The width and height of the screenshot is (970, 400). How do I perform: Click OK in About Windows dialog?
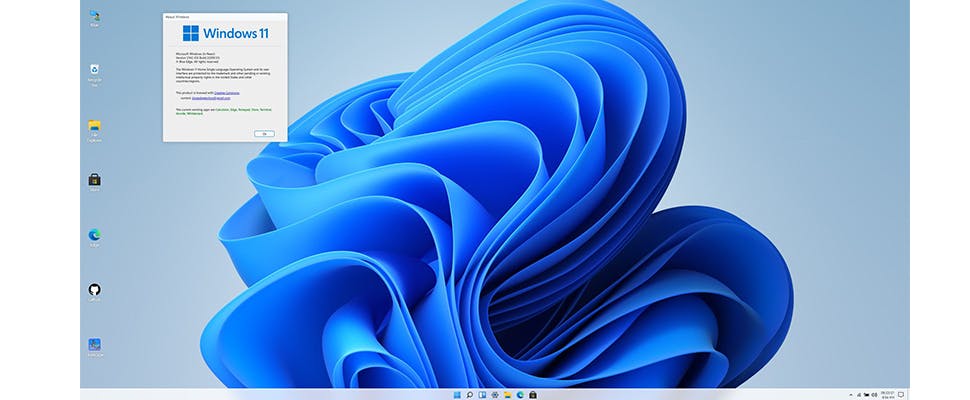264,134
